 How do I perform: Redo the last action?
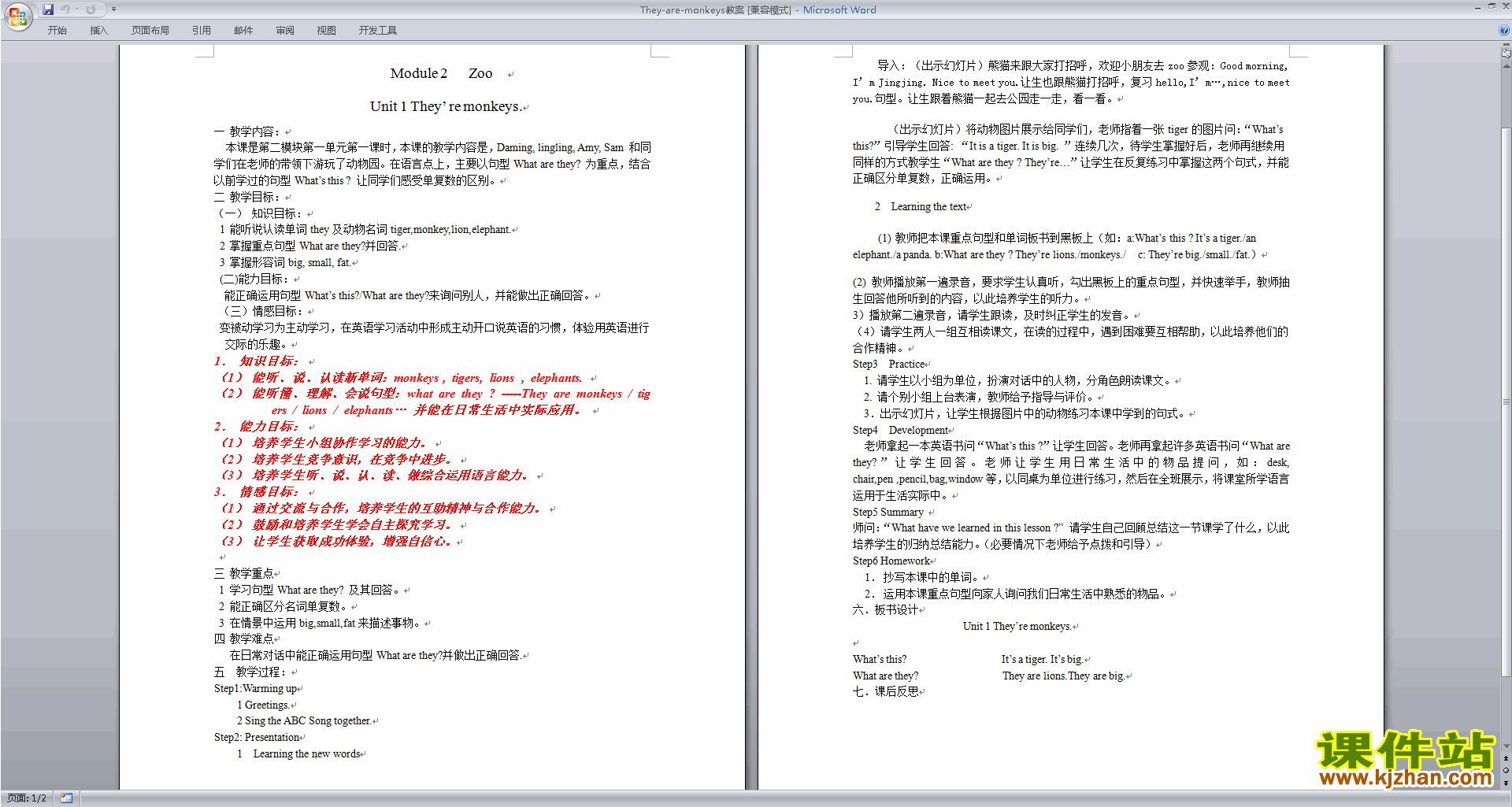pyautogui.click(x=91, y=9)
